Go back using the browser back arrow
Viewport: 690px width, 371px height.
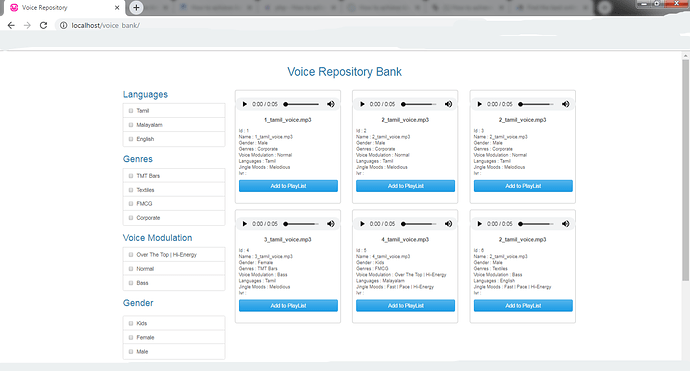(x=11, y=26)
